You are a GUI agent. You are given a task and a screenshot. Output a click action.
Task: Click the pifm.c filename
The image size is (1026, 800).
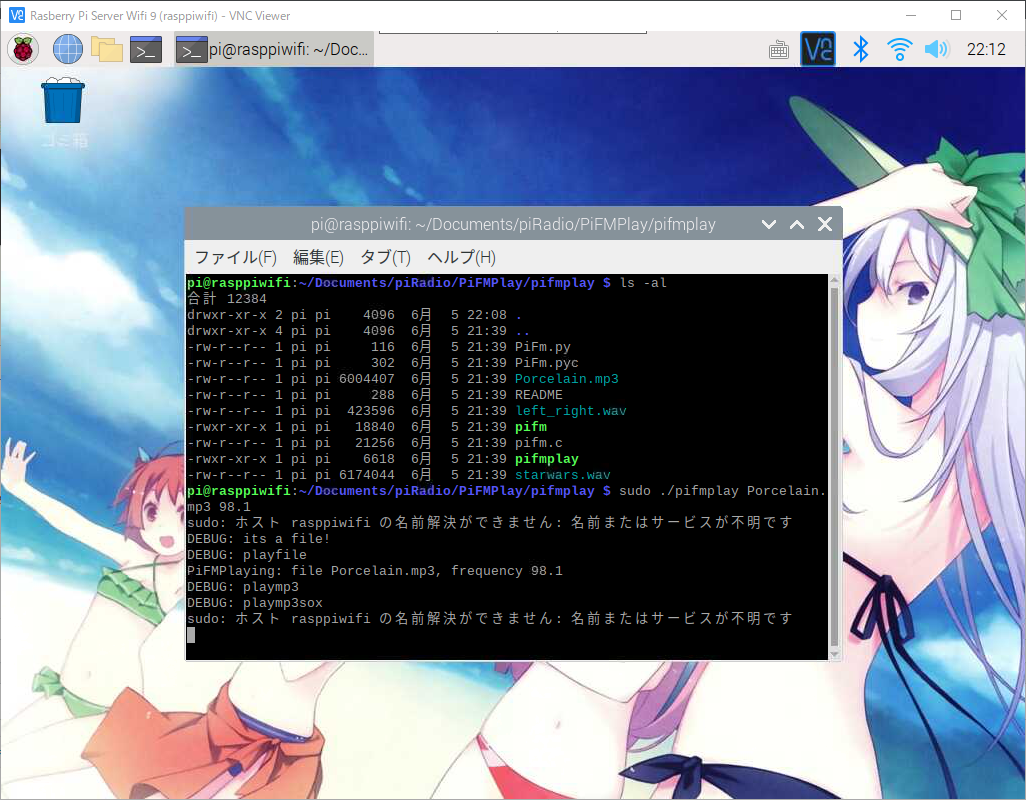539,443
